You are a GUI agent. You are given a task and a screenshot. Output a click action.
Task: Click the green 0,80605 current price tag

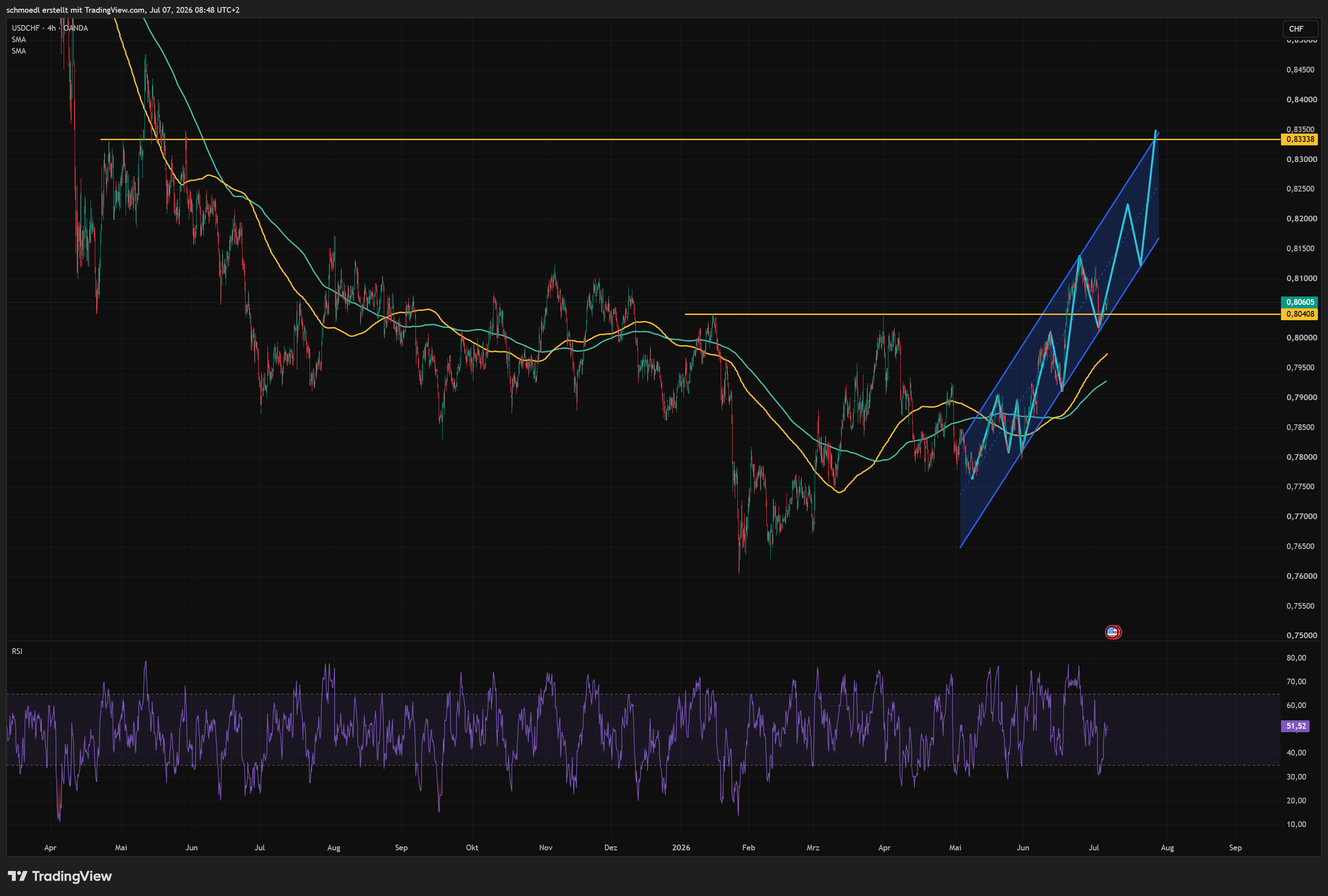(x=1299, y=302)
